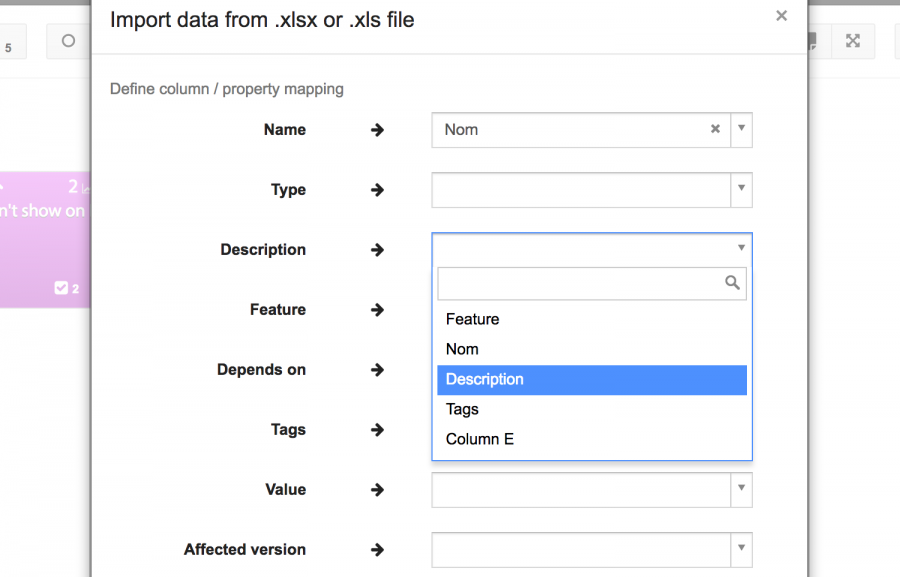Screen dimensions: 900x577
Task: Expand the Name field's dropdown arrow
Action: (741, 129)
